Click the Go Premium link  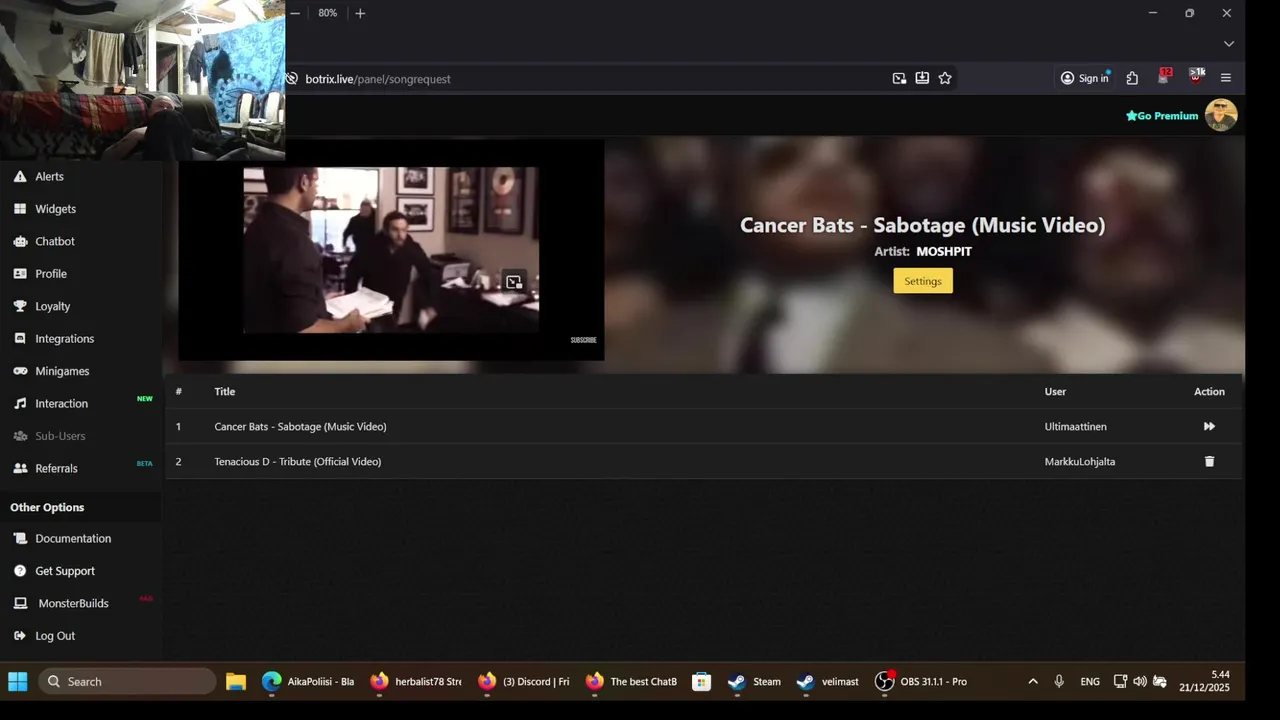click(x=1162, y=116)
